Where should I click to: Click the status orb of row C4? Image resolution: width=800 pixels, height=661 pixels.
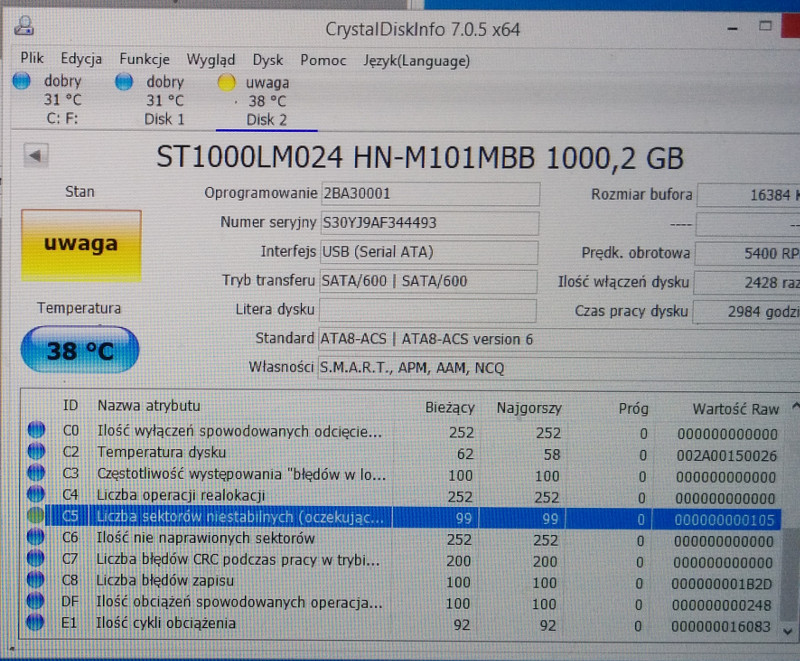click(x=36, y=494)
